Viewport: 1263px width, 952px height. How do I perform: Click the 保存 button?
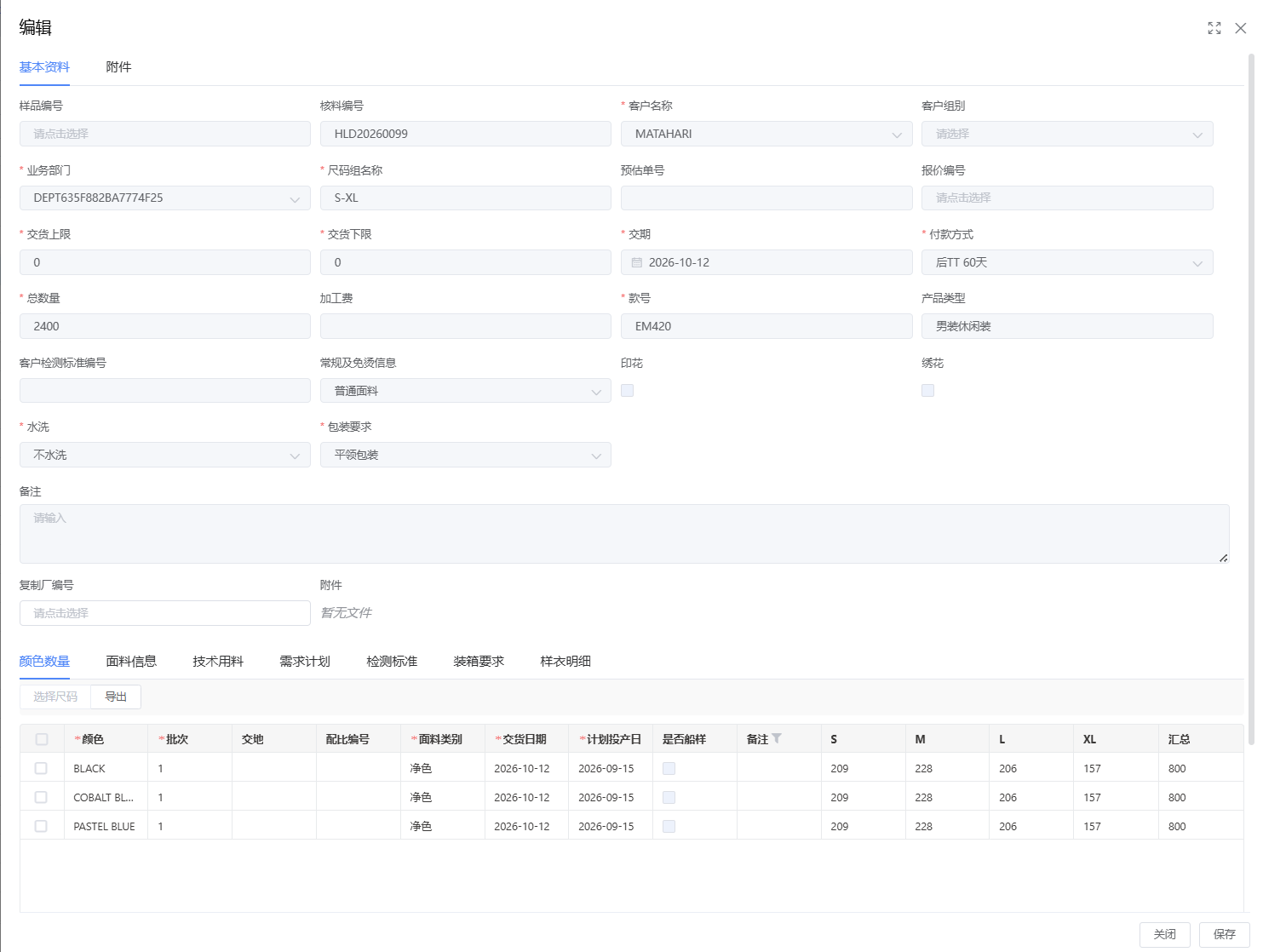click(x=1225, y=934)
